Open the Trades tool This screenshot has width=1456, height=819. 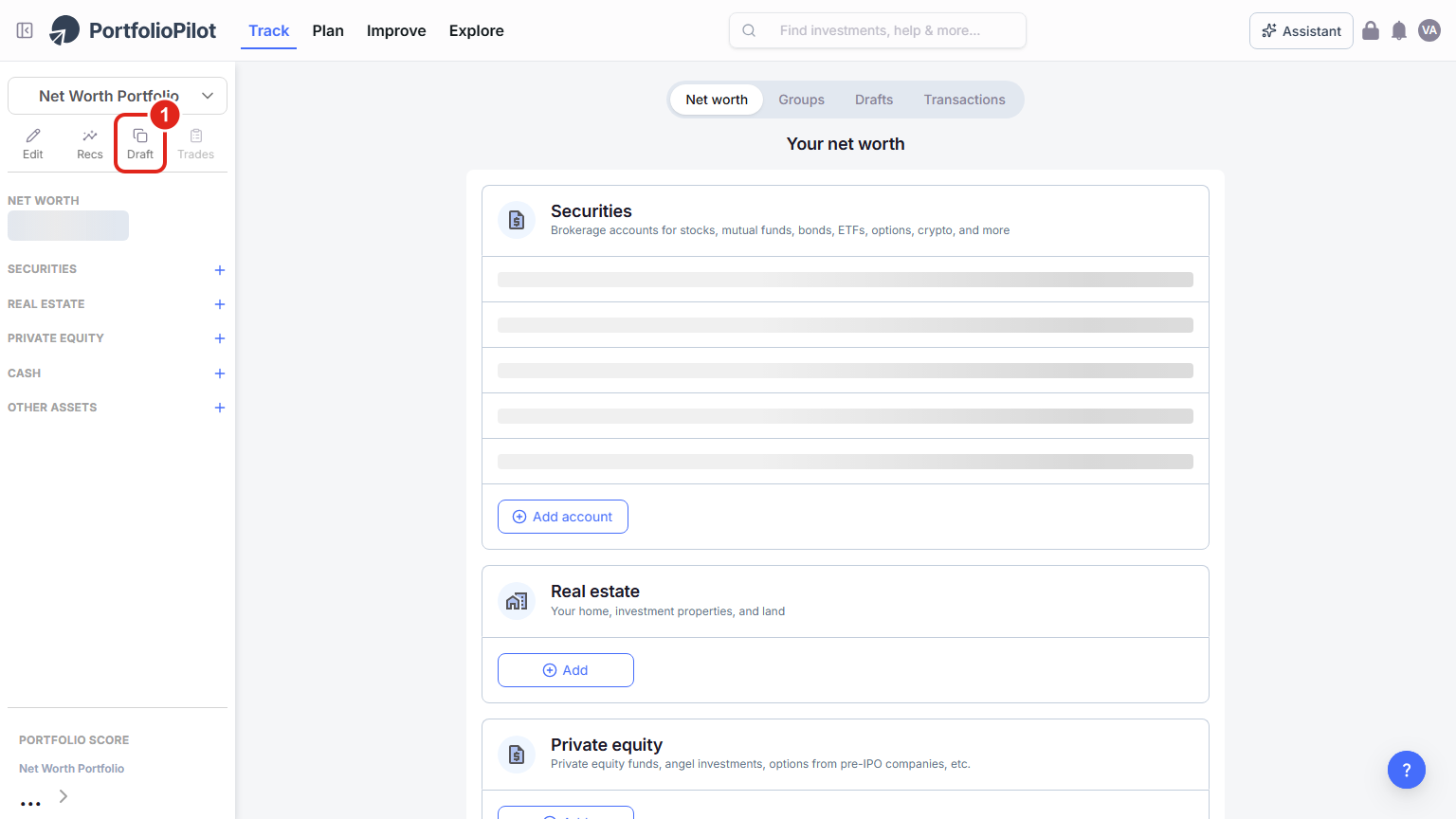point(196,144)
